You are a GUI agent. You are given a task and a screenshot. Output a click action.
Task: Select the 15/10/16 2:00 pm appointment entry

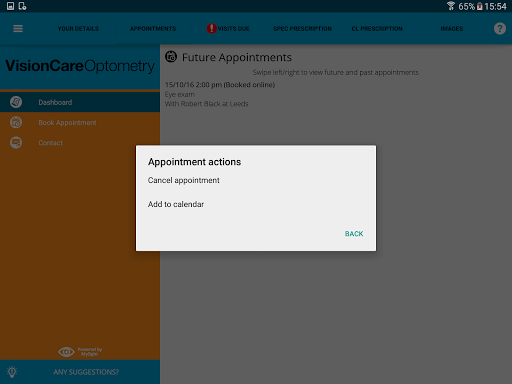point(220,85)
